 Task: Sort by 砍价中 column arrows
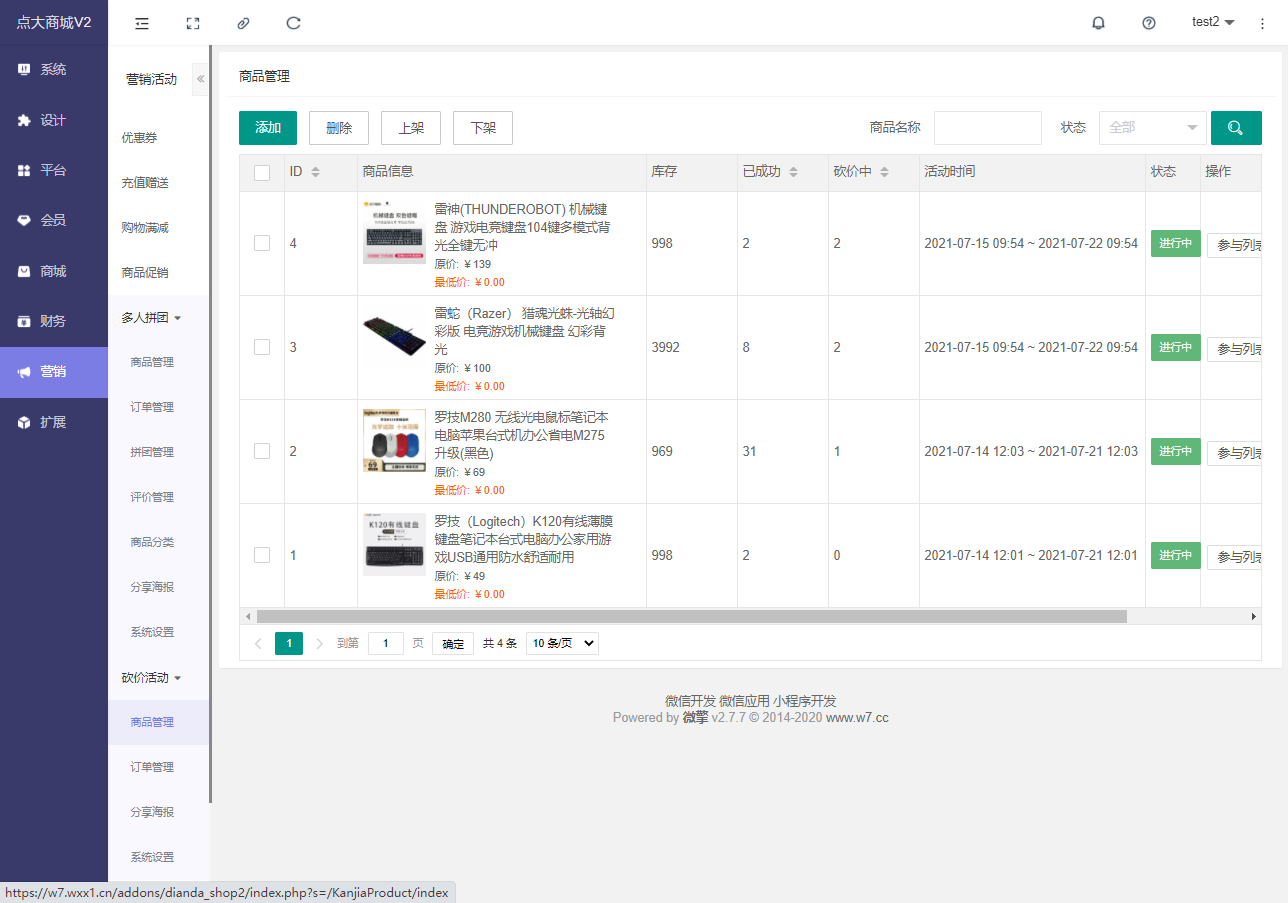(884, 172)
